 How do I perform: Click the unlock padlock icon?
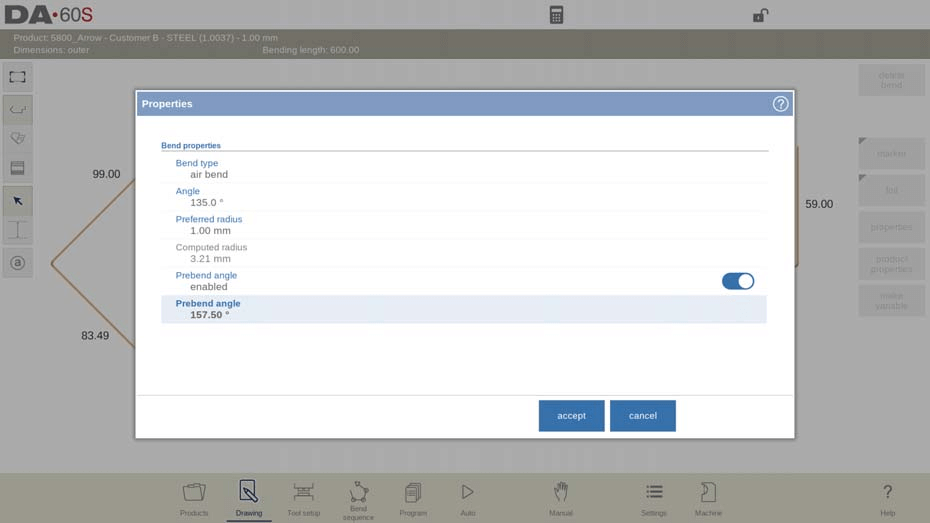(x=760, y=15)
